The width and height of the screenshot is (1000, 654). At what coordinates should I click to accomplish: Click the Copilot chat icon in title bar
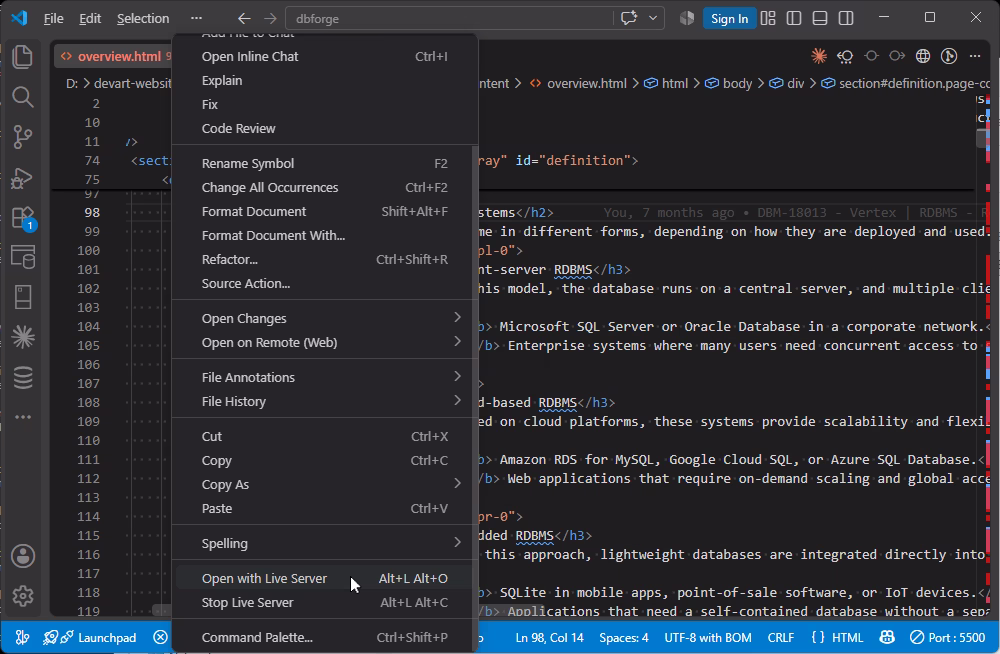pyautogui.click(x=629, y=18)
